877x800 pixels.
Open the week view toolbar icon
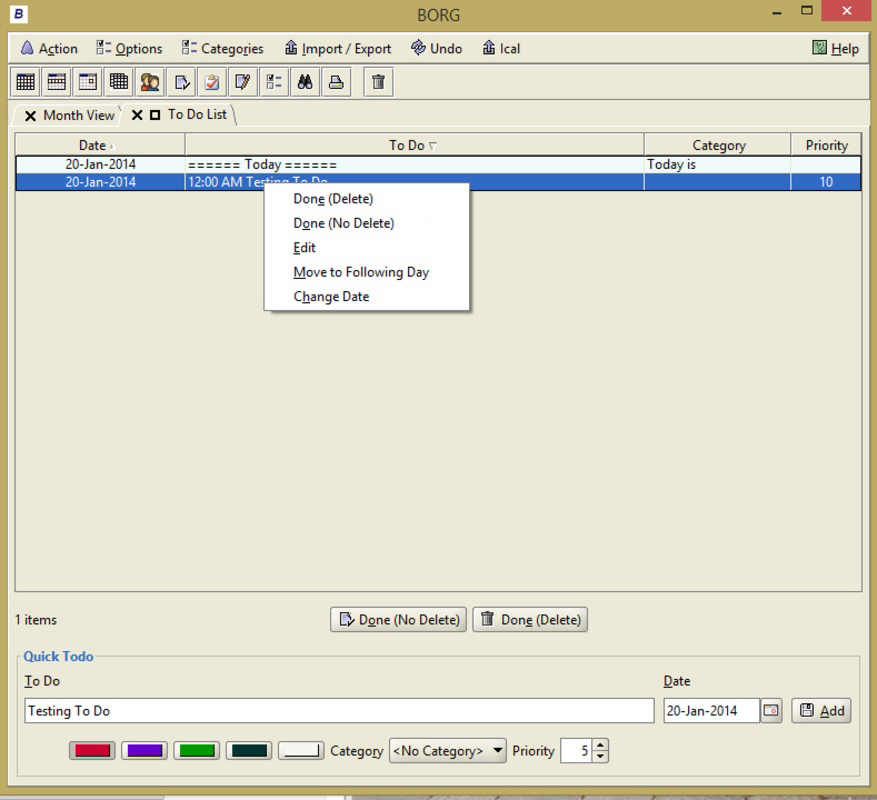[56, 82]
